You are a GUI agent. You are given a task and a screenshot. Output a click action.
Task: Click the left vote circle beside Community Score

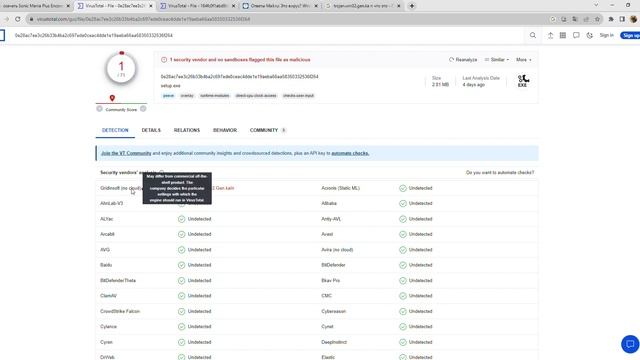[99, 109]
